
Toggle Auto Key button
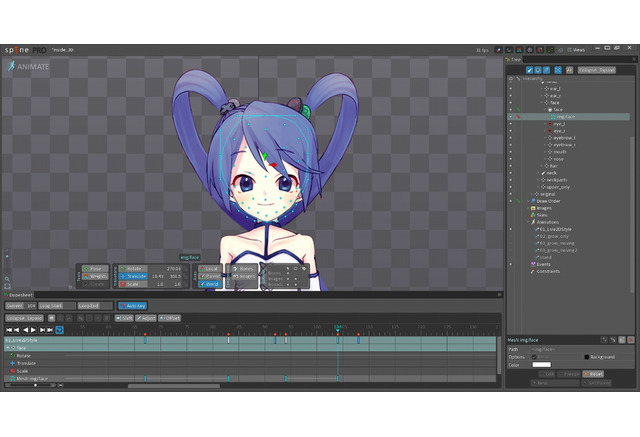pyautogui.click(x=133, y=306)
